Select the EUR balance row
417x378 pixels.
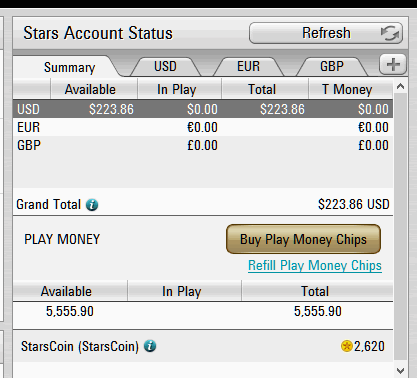[x=203, y=127]
